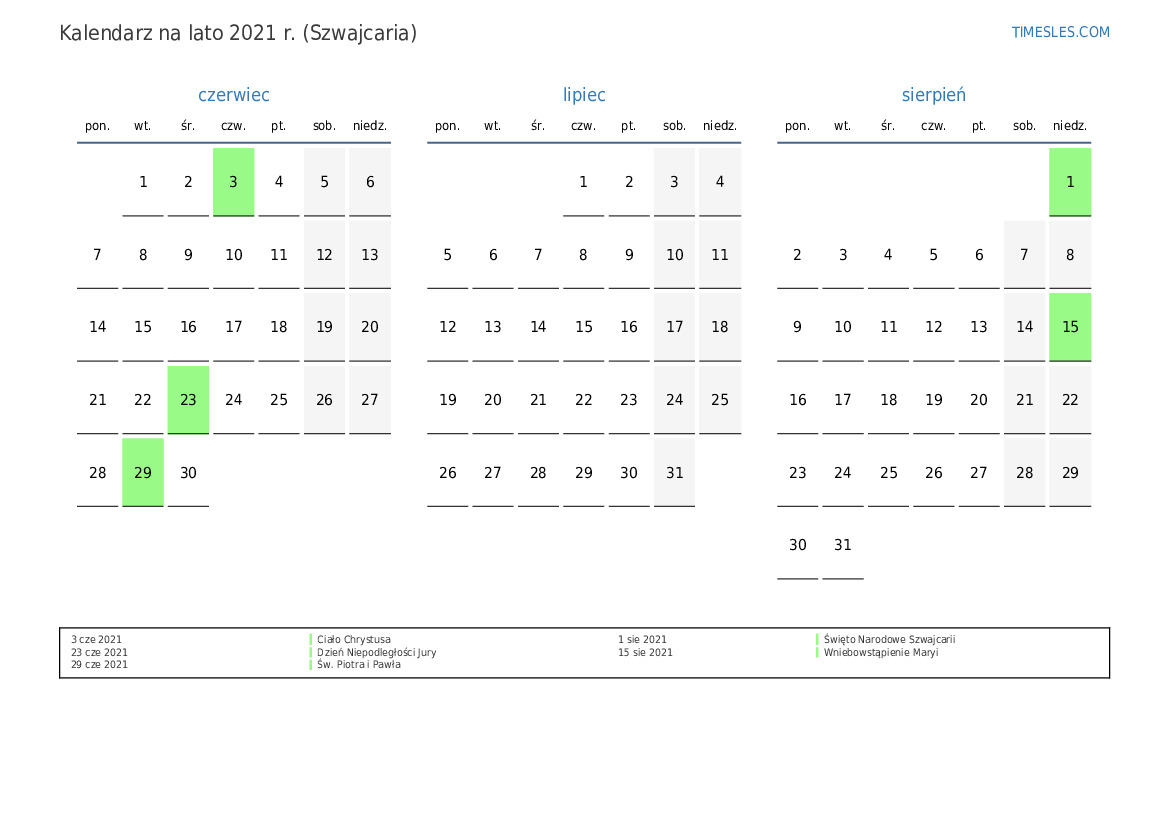Select August 31 in the sierpień calendar
Image resolution: width=1169 pixels, height=827 pixels.
[843, 545]
